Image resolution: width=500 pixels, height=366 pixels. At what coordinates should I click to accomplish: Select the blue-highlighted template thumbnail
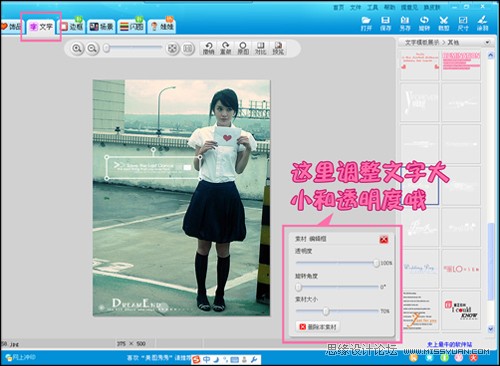[x=420, y=185]
